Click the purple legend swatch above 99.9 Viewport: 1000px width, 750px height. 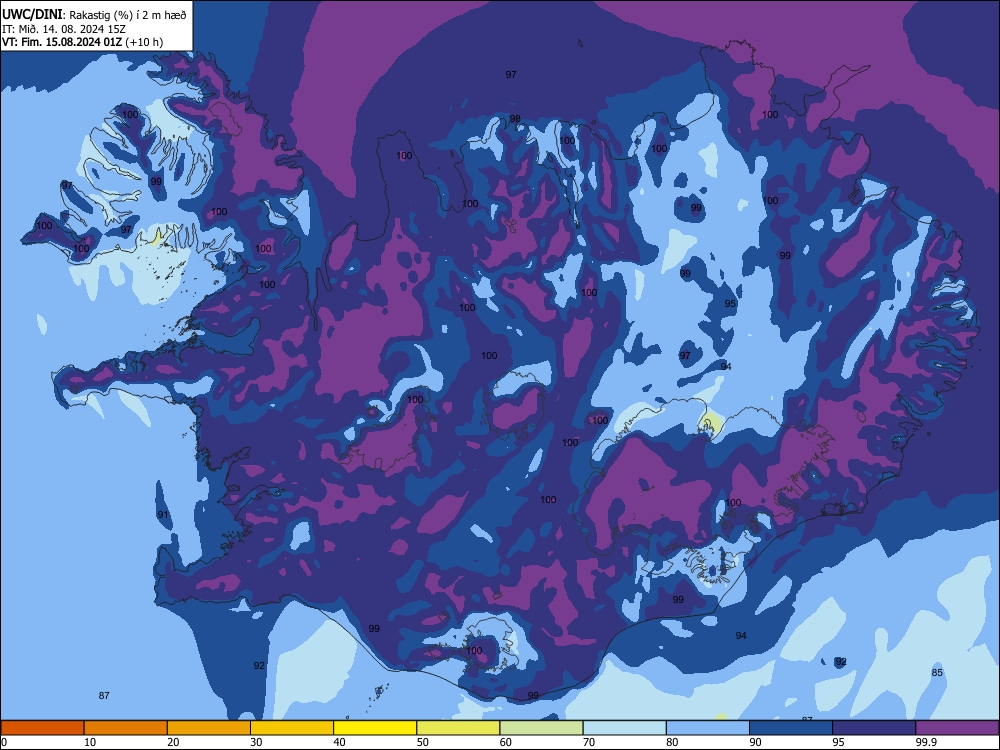(957, 728)
